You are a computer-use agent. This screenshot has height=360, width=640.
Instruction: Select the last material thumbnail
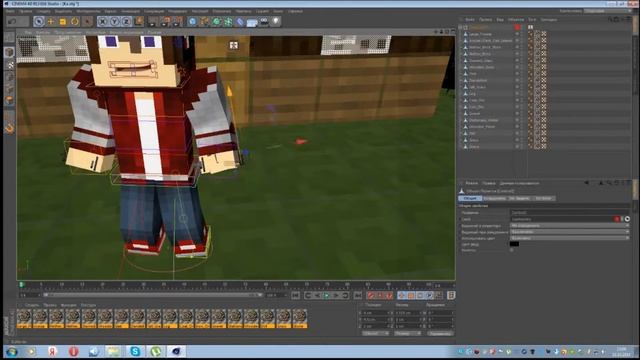pos(300,318)
